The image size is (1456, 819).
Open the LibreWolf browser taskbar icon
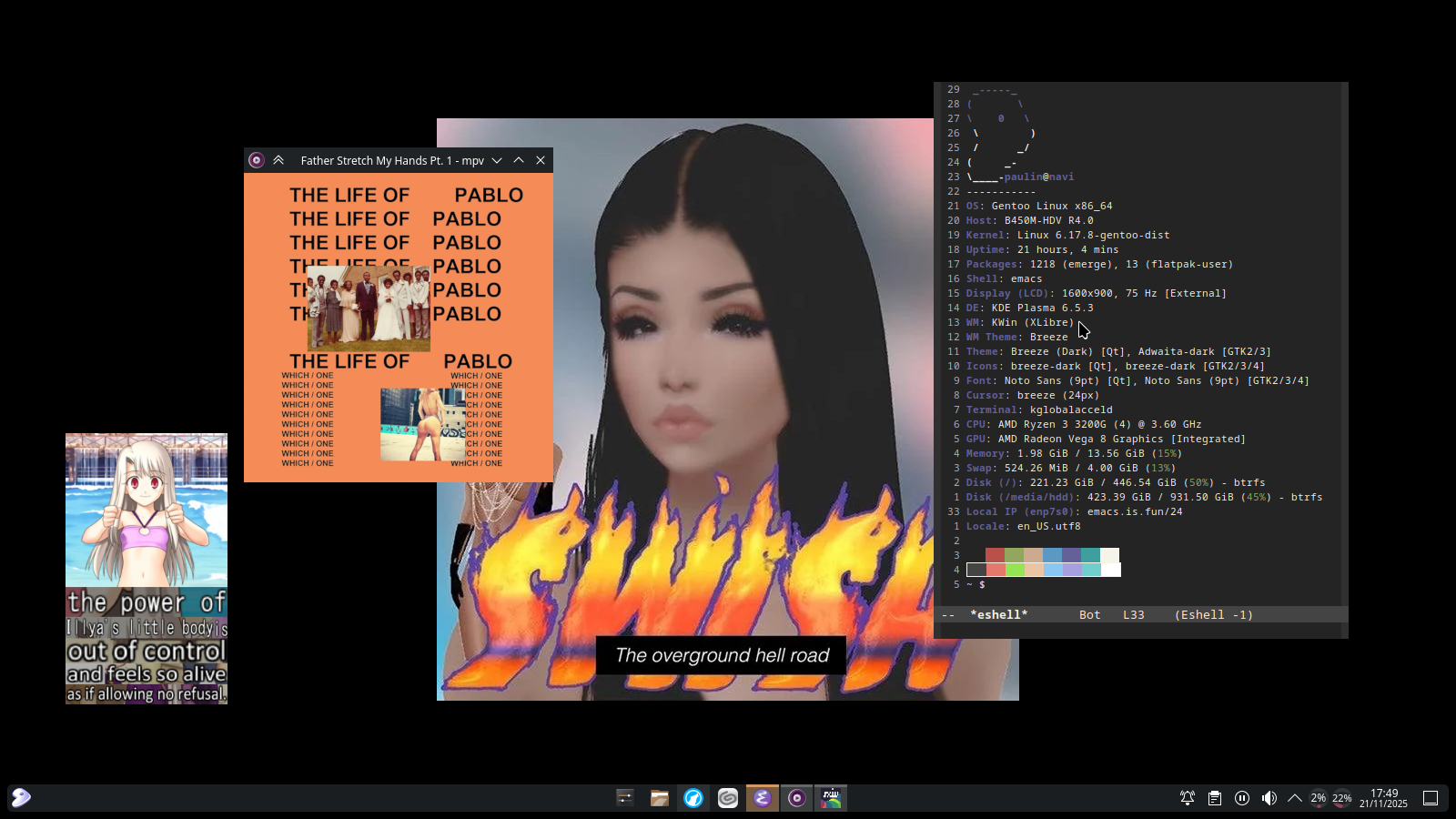[693, 798]
